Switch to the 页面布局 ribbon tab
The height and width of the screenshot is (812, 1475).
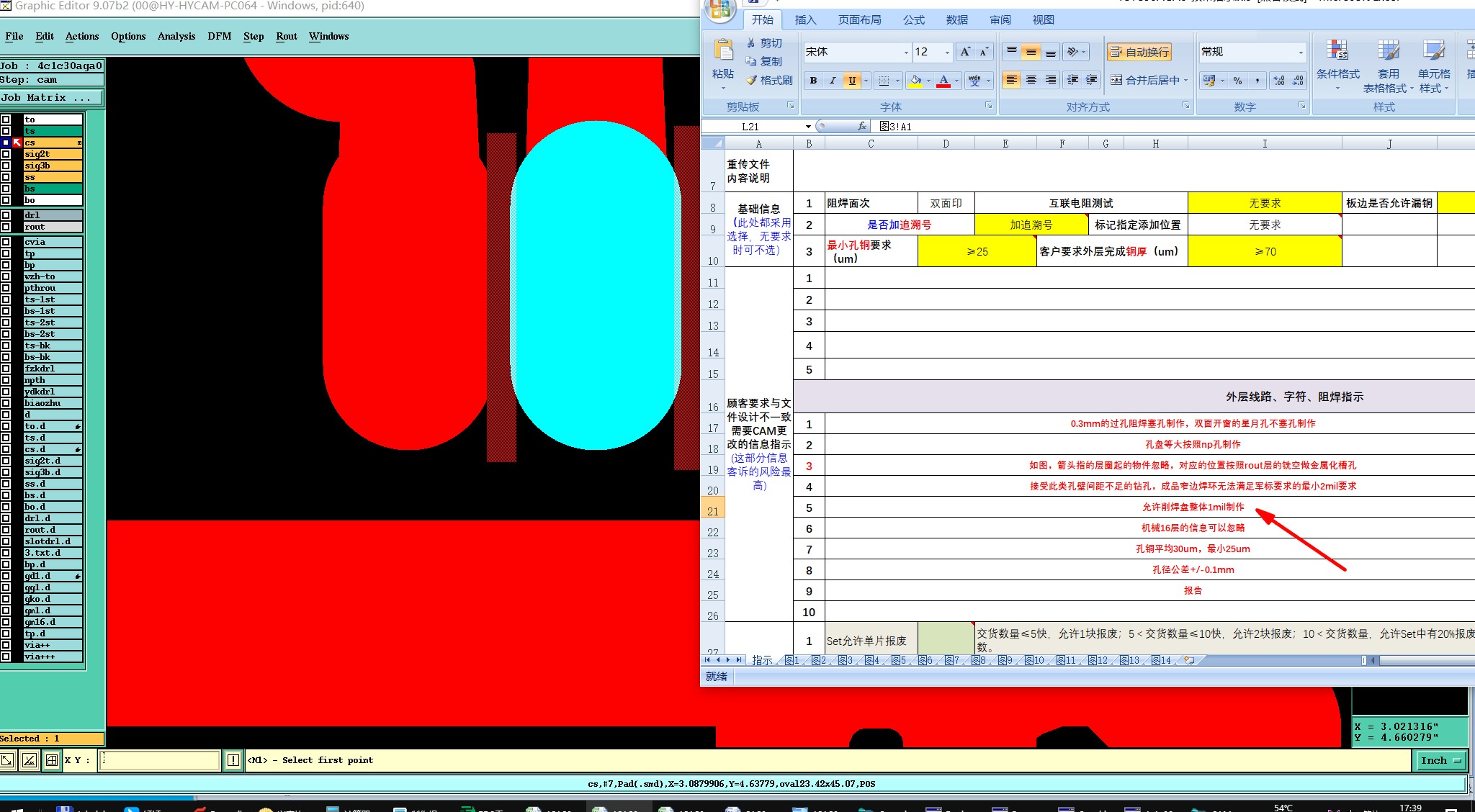point(859,20)
